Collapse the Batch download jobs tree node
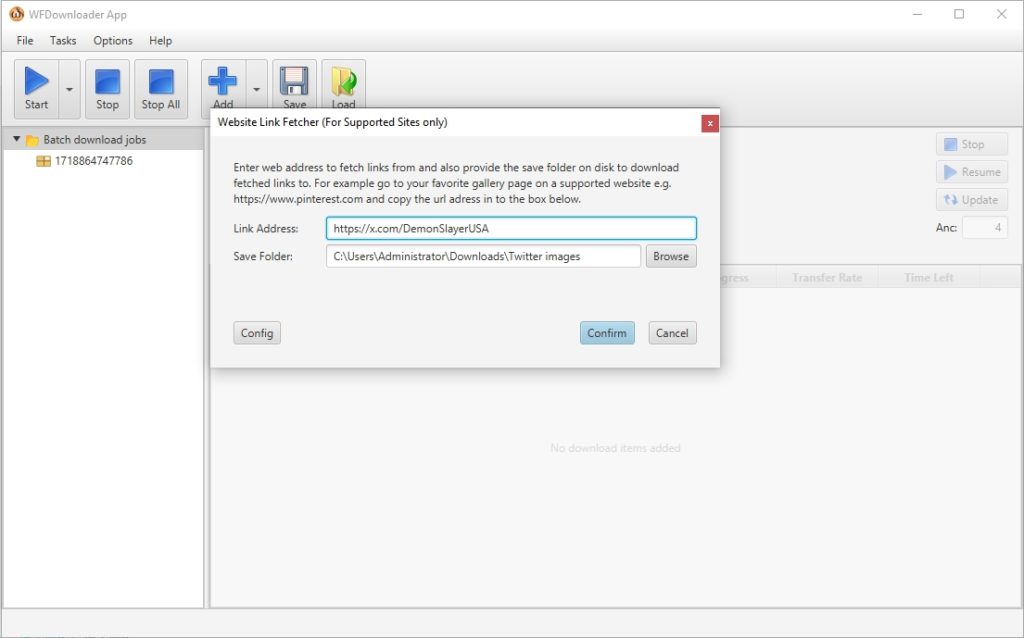Screen dimensions: 1024x638 pos(17,140)
